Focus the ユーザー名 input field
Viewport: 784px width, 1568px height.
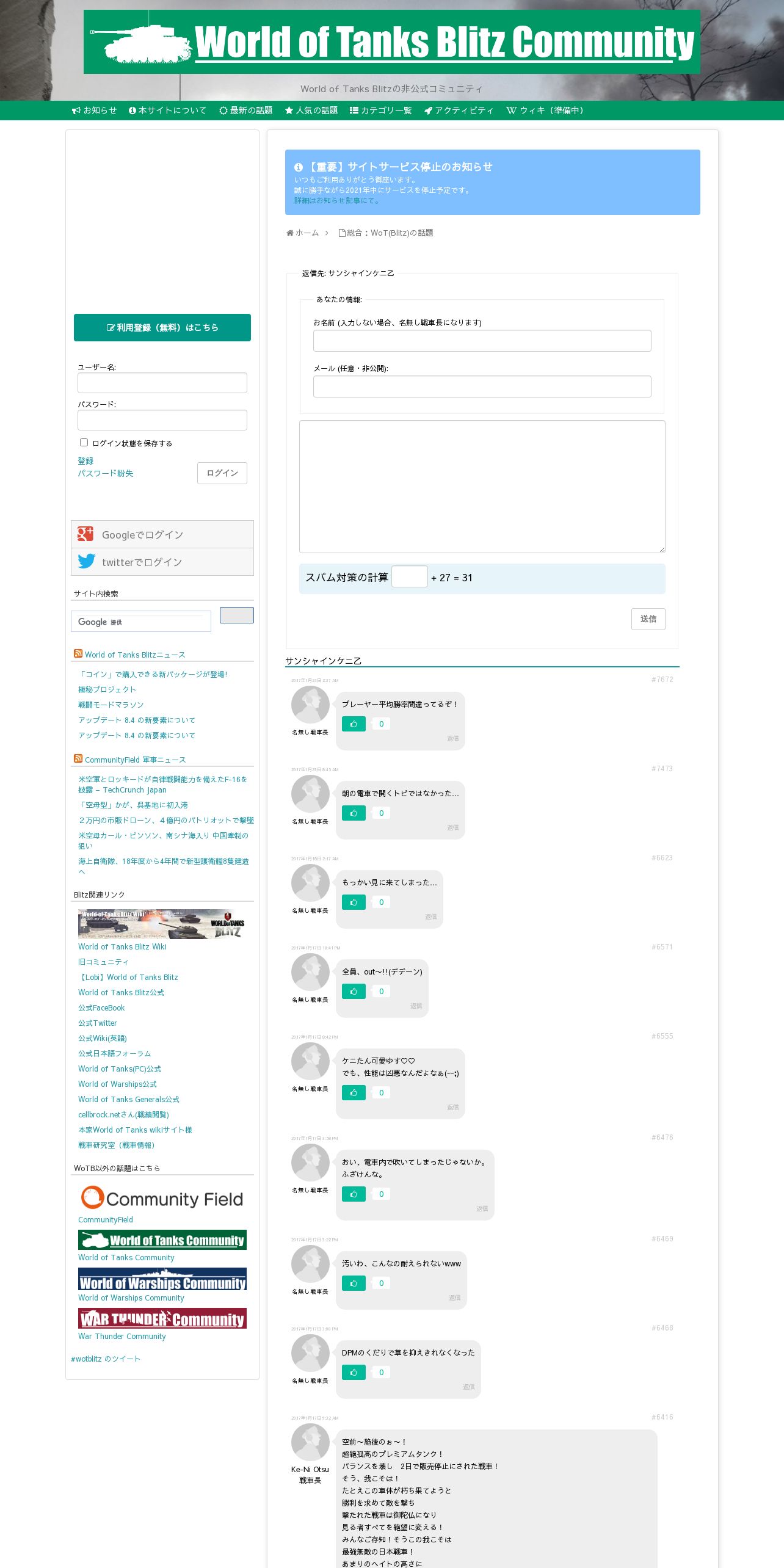162,383
